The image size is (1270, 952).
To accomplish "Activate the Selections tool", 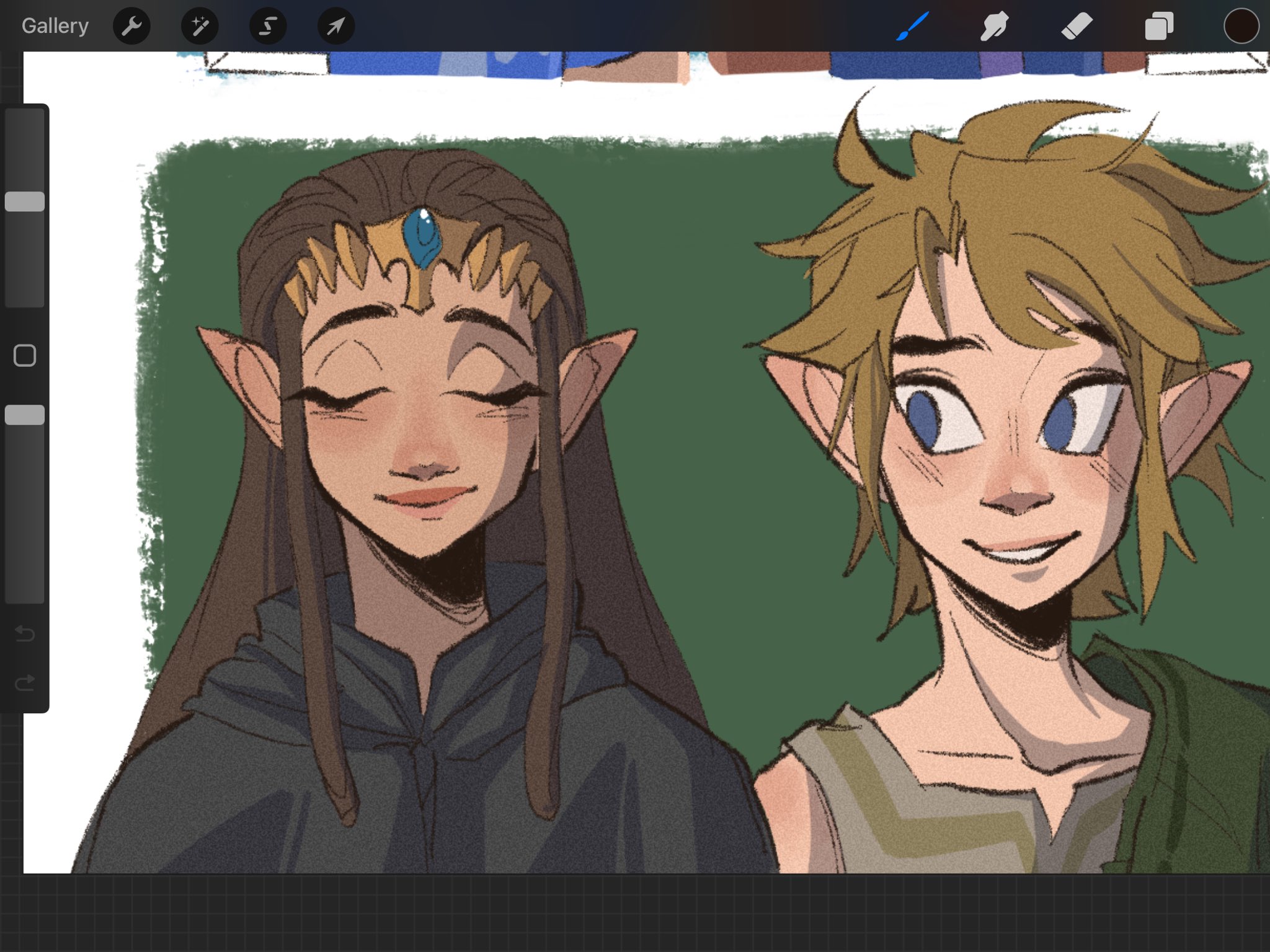I will [x=267, y=26].
